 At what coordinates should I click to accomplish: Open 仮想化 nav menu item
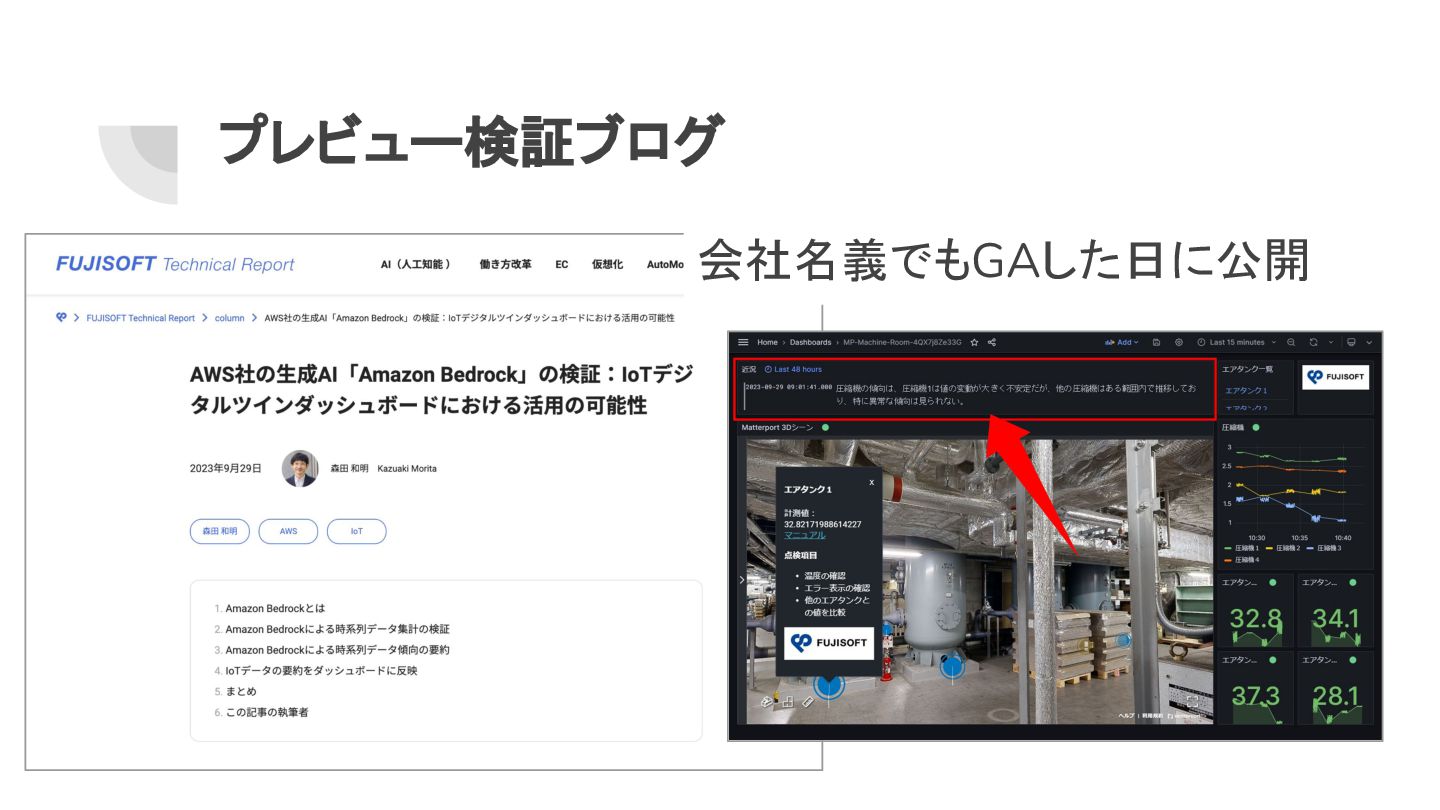point(607,264)
